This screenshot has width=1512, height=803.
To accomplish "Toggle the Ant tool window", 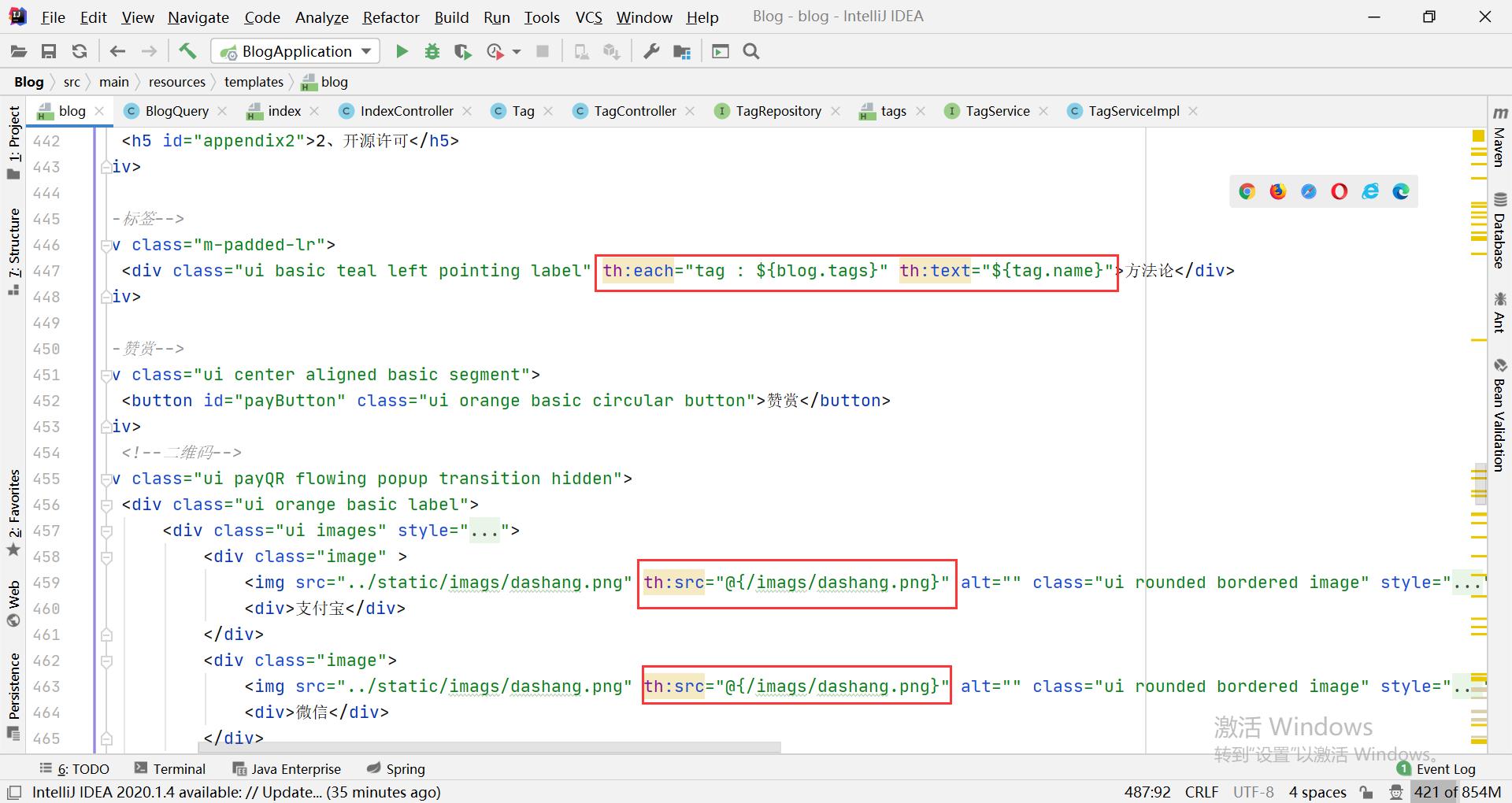I will coord(1499,313).
